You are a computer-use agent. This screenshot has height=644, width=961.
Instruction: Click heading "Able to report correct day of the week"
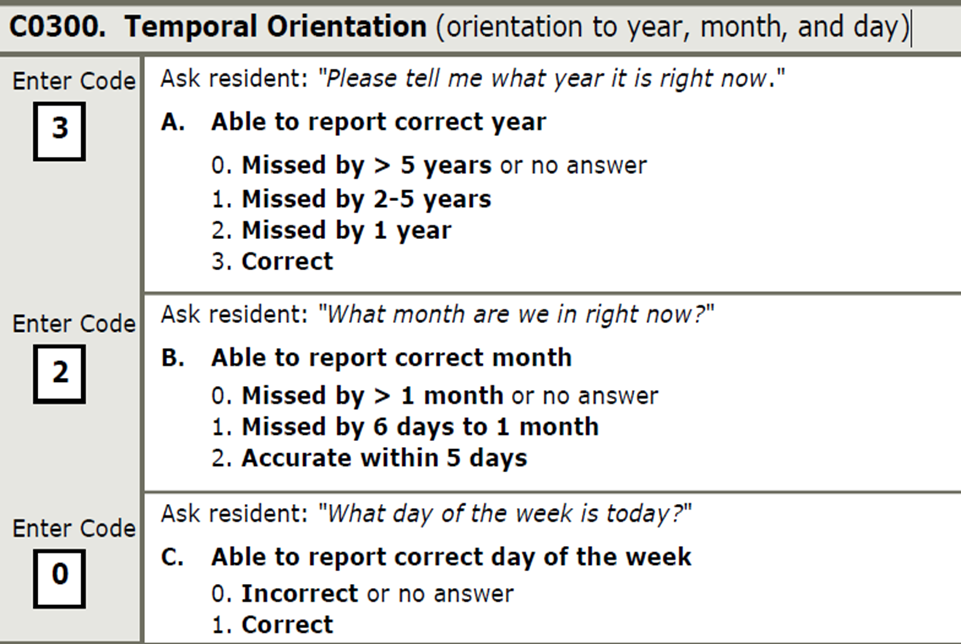click(450, 557)
